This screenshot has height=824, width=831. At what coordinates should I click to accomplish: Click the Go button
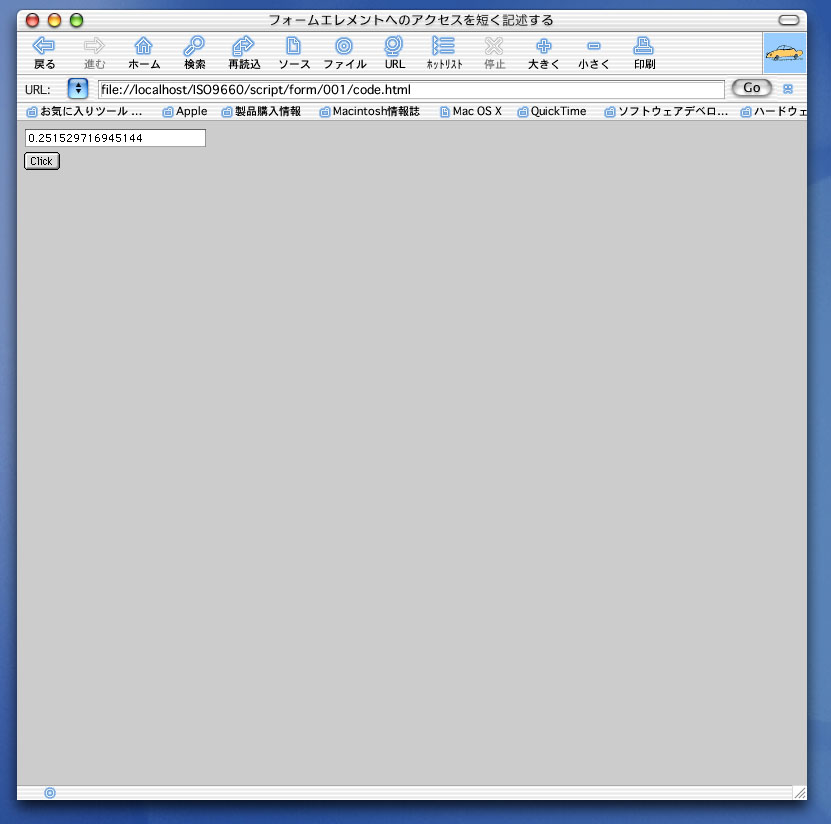752,88
